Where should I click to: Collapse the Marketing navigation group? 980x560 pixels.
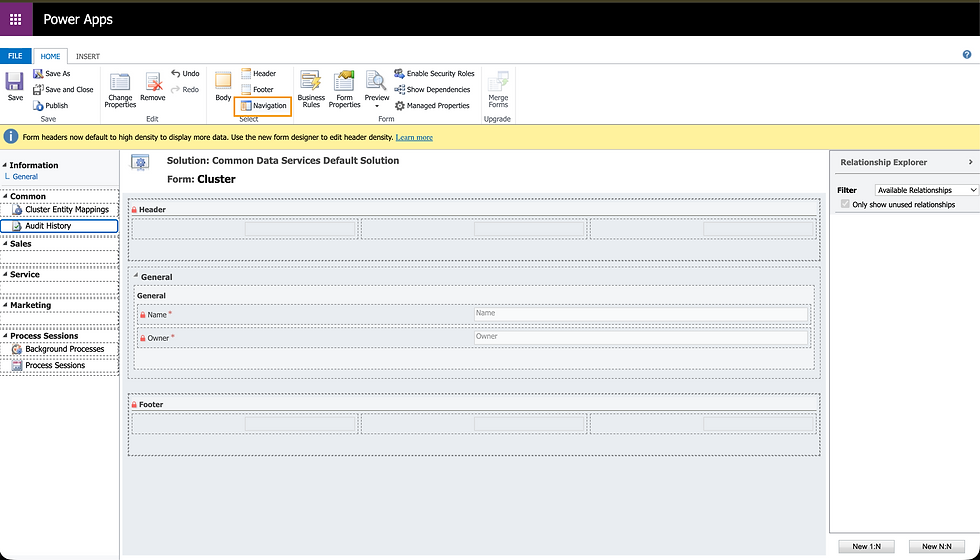coord(5,305)
